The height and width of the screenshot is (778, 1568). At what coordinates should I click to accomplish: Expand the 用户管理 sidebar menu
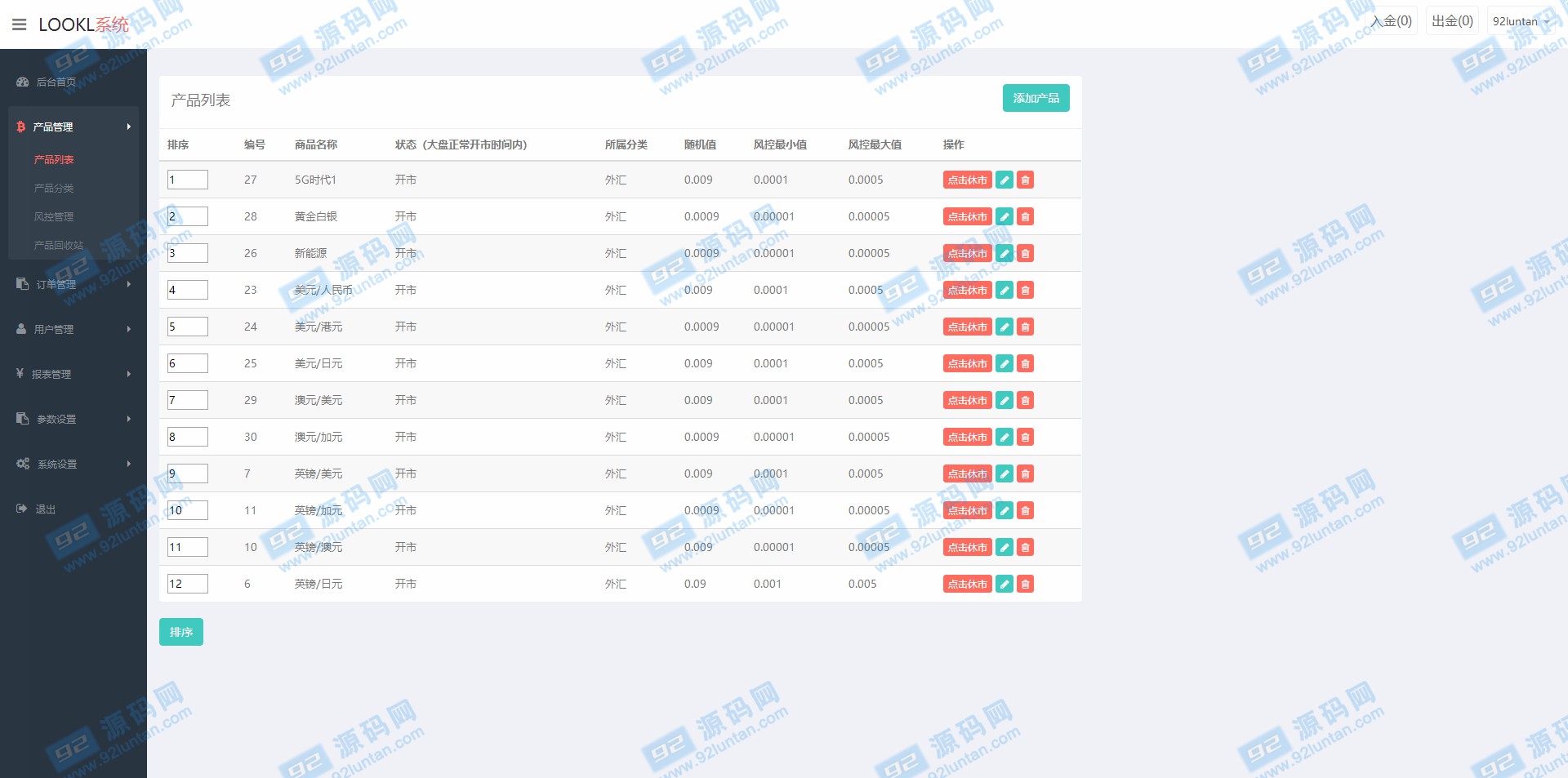click(73, 329)
